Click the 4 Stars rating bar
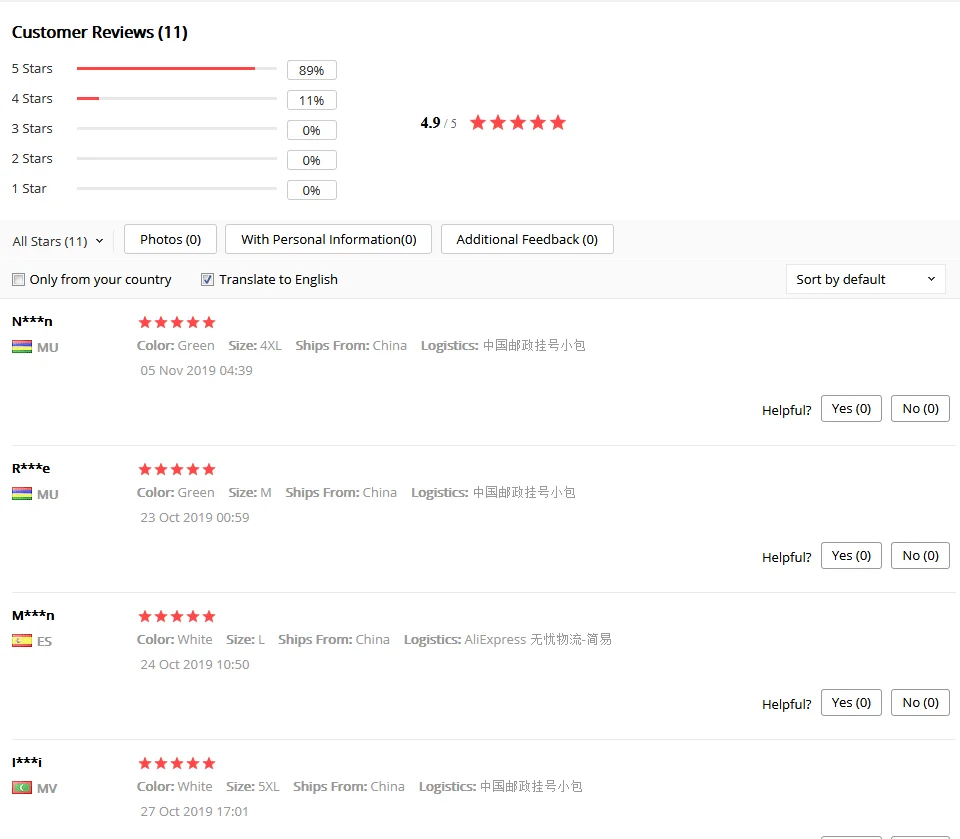Viewport: 960px width, 839px height. [177, 99]
